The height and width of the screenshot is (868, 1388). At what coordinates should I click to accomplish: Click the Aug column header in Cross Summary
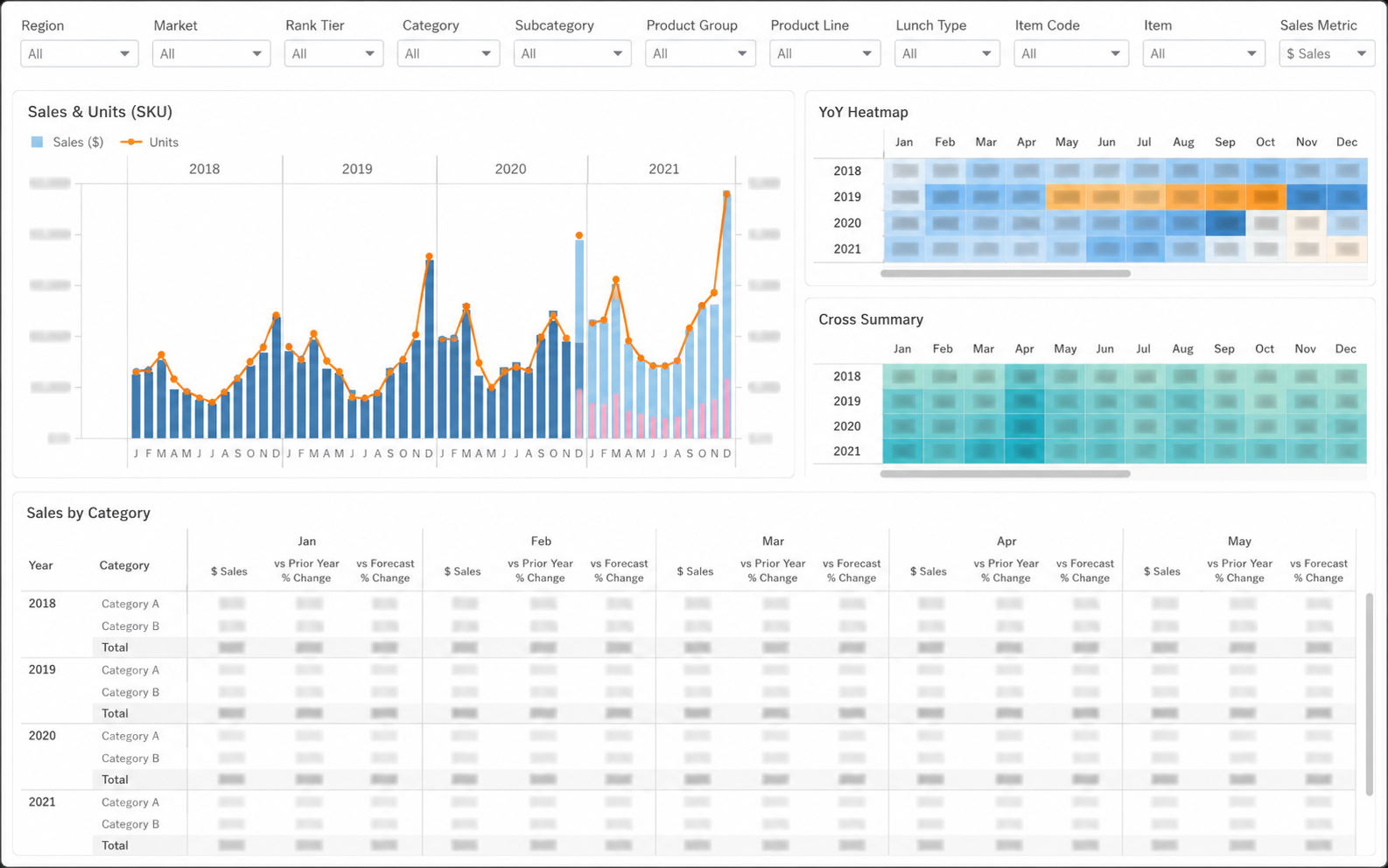click(x=1182, y=348)
